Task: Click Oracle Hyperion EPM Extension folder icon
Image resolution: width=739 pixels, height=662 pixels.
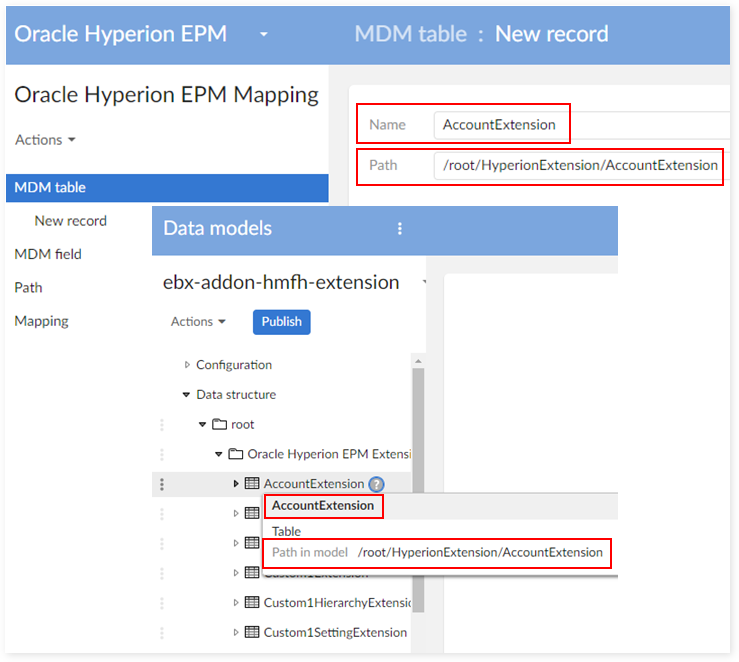Action: (236, 454)
